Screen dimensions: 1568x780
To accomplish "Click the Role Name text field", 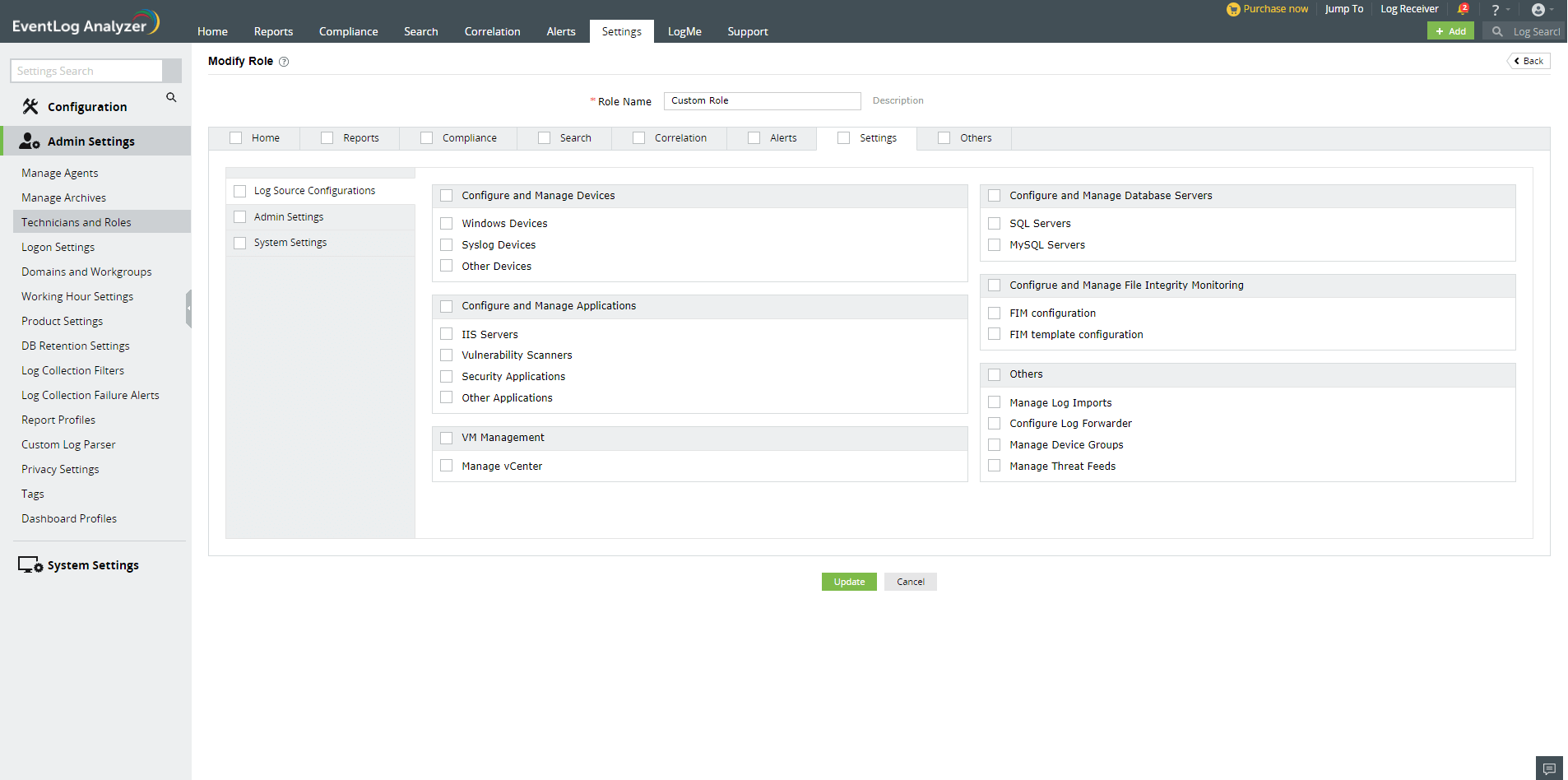I will pos(762,100).
